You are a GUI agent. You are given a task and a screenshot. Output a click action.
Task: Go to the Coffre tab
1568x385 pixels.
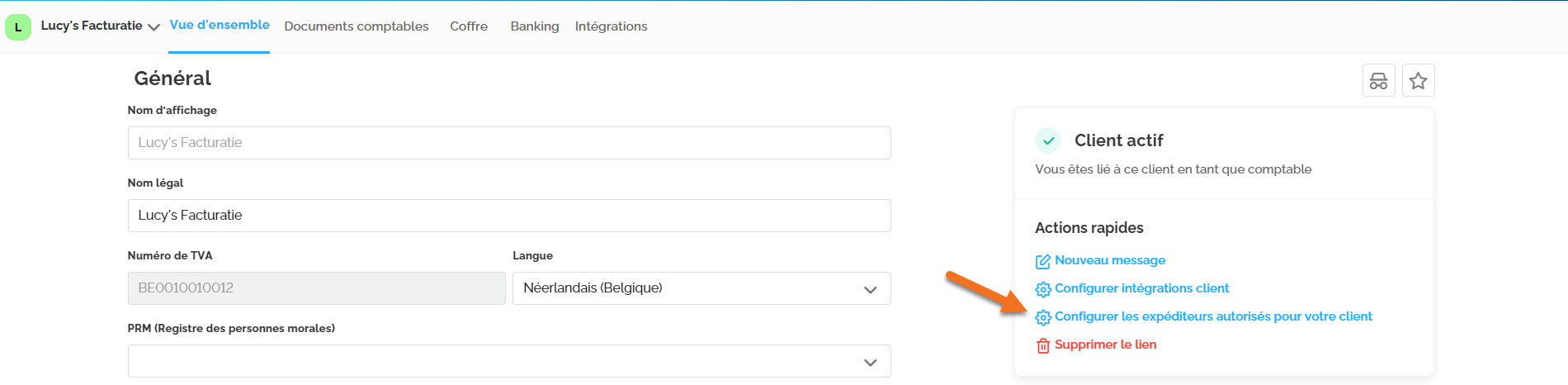pyautogui.click(x=469, y=26)
